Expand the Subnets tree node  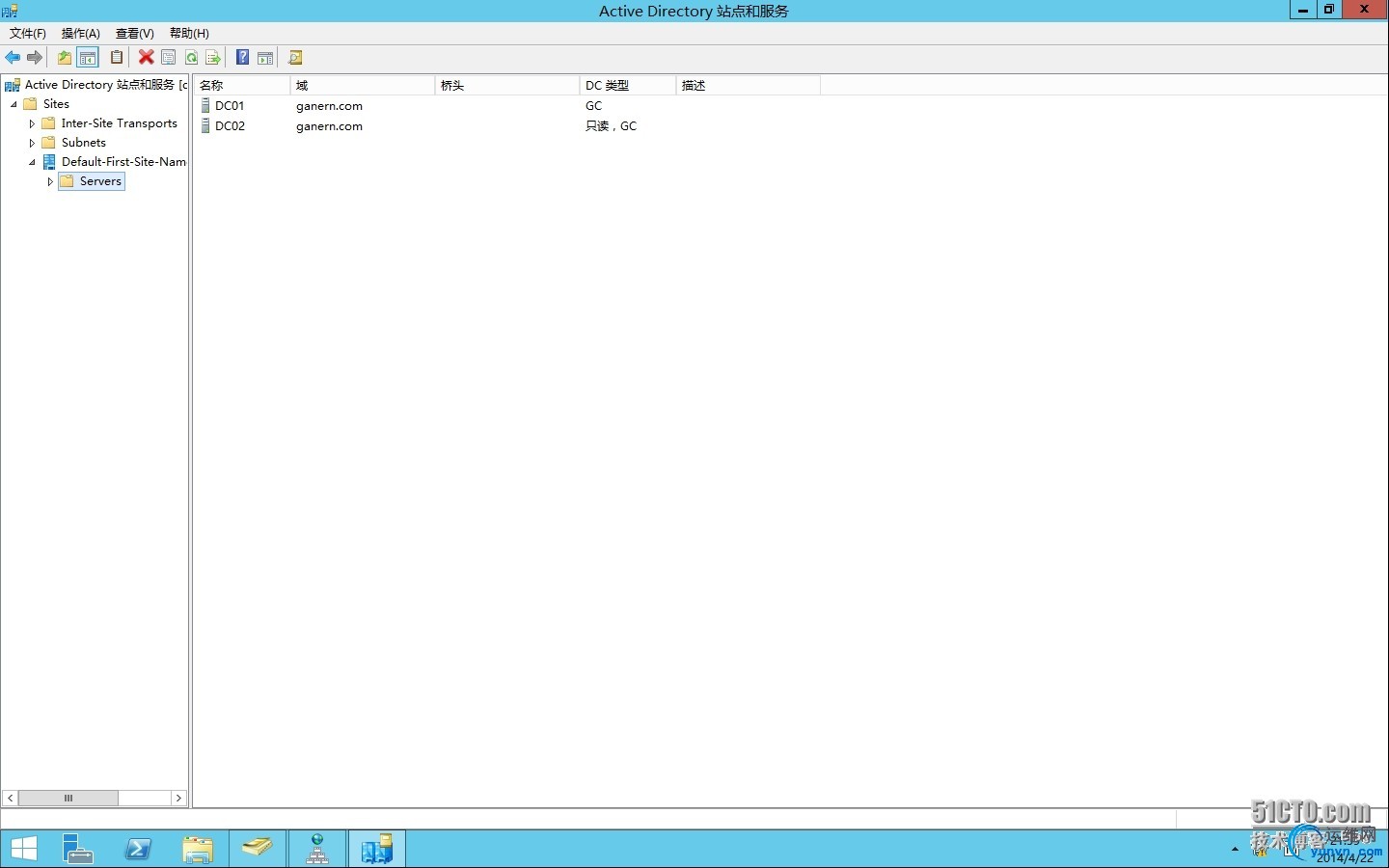[x=32, y=143]
